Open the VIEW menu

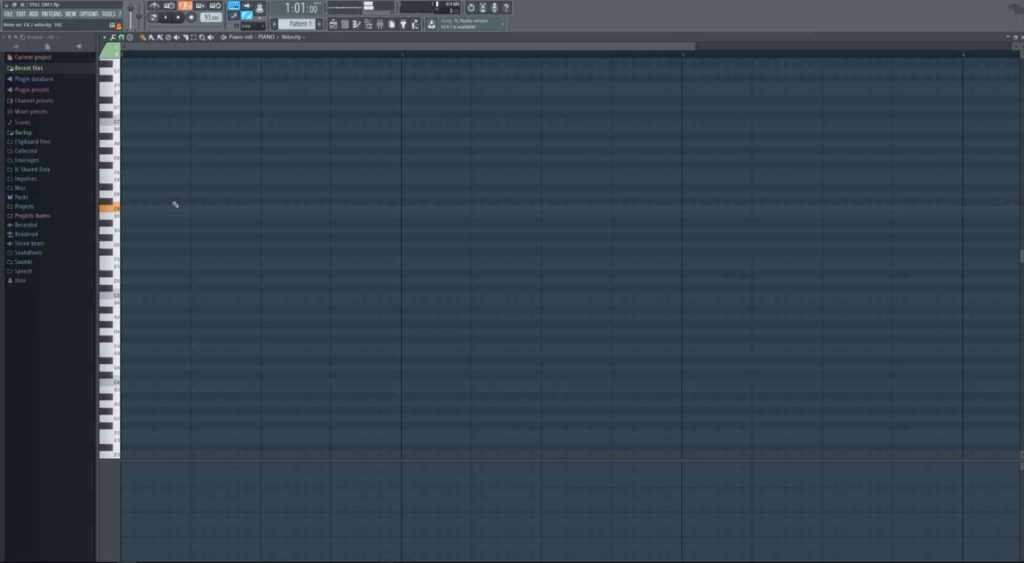71,14
